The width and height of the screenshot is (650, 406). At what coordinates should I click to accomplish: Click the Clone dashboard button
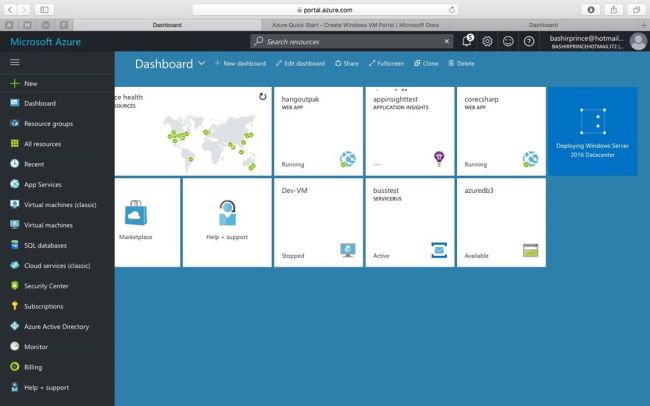(x=426, y=63)
